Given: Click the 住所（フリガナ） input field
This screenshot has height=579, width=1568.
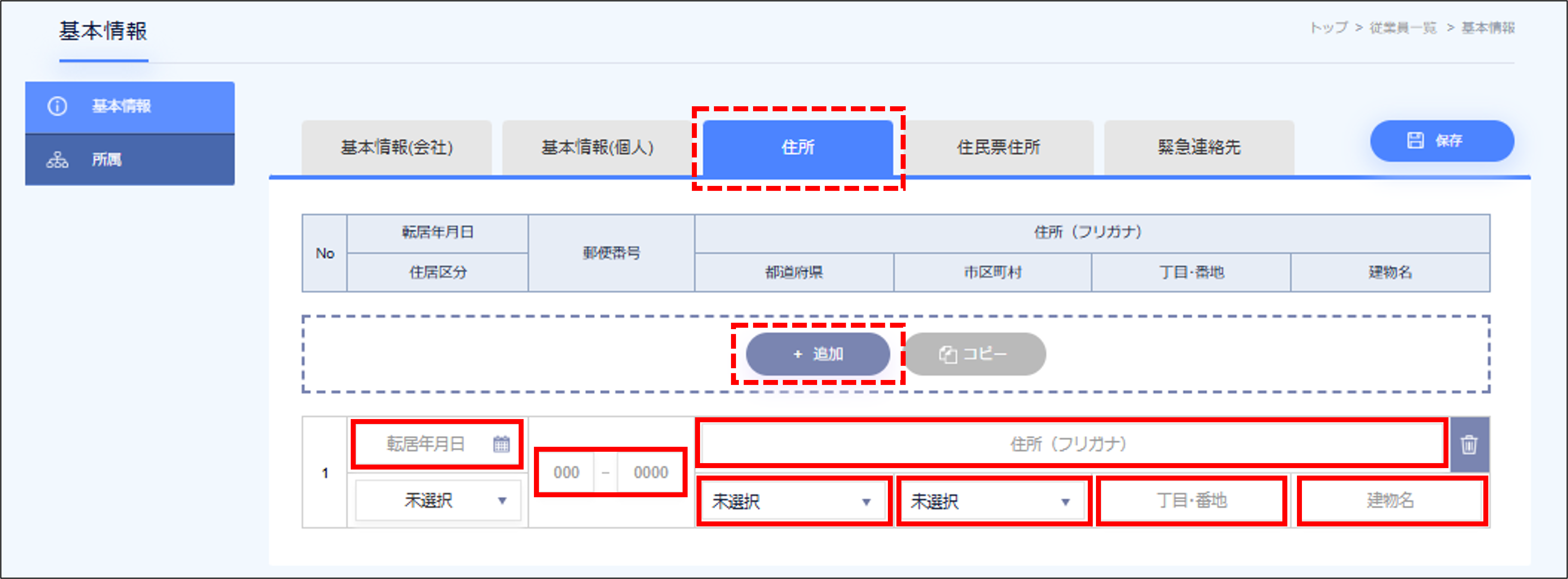Looking at the screenshot, I should tap(1071, 444).
